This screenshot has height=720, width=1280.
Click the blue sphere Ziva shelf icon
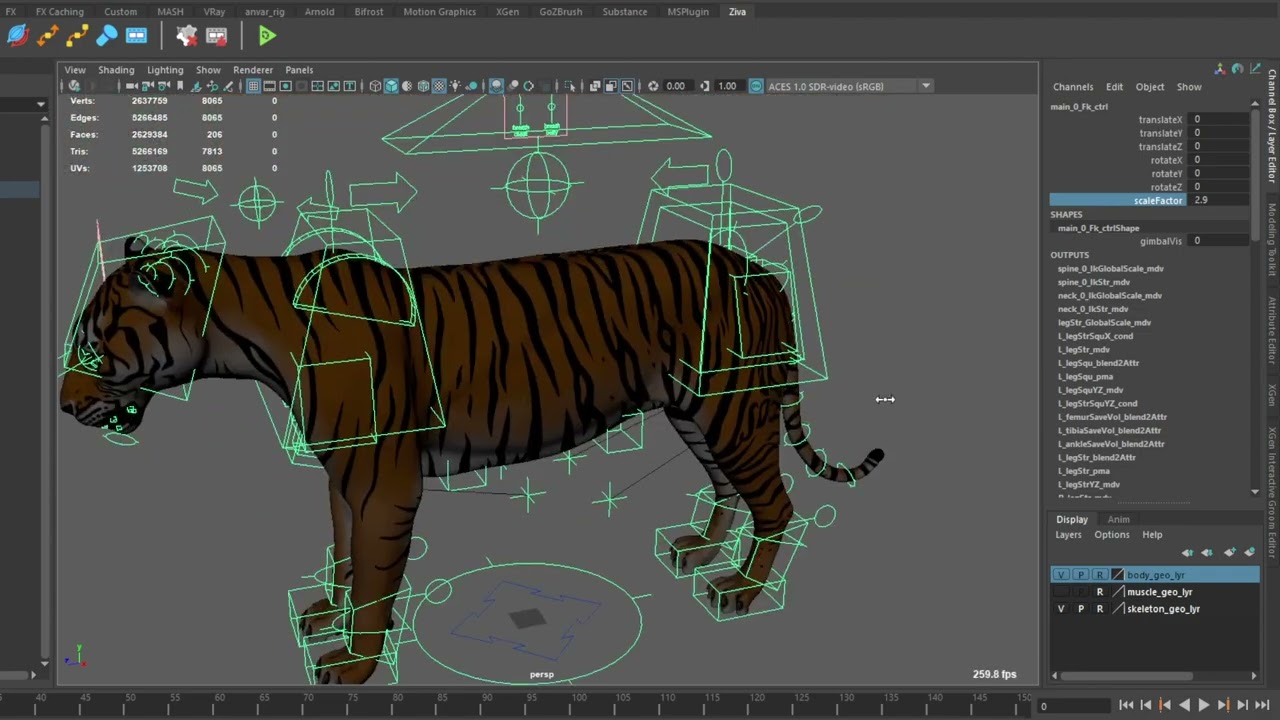(18, 36)
